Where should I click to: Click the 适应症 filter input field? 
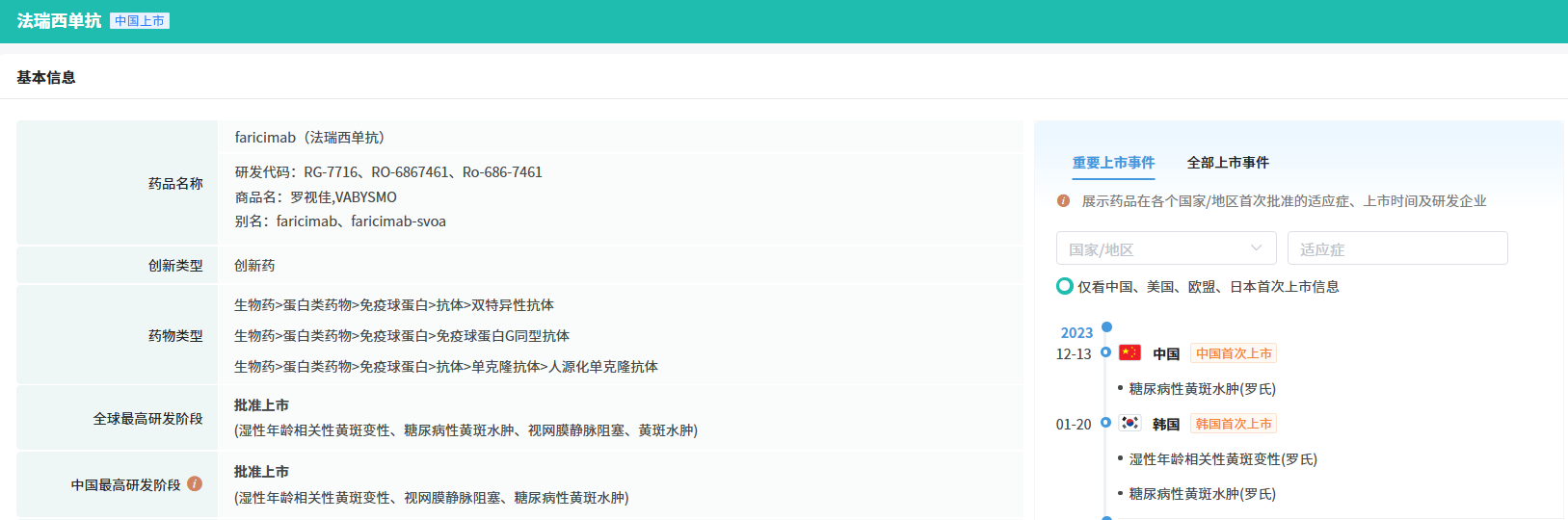pos(1397,248)
